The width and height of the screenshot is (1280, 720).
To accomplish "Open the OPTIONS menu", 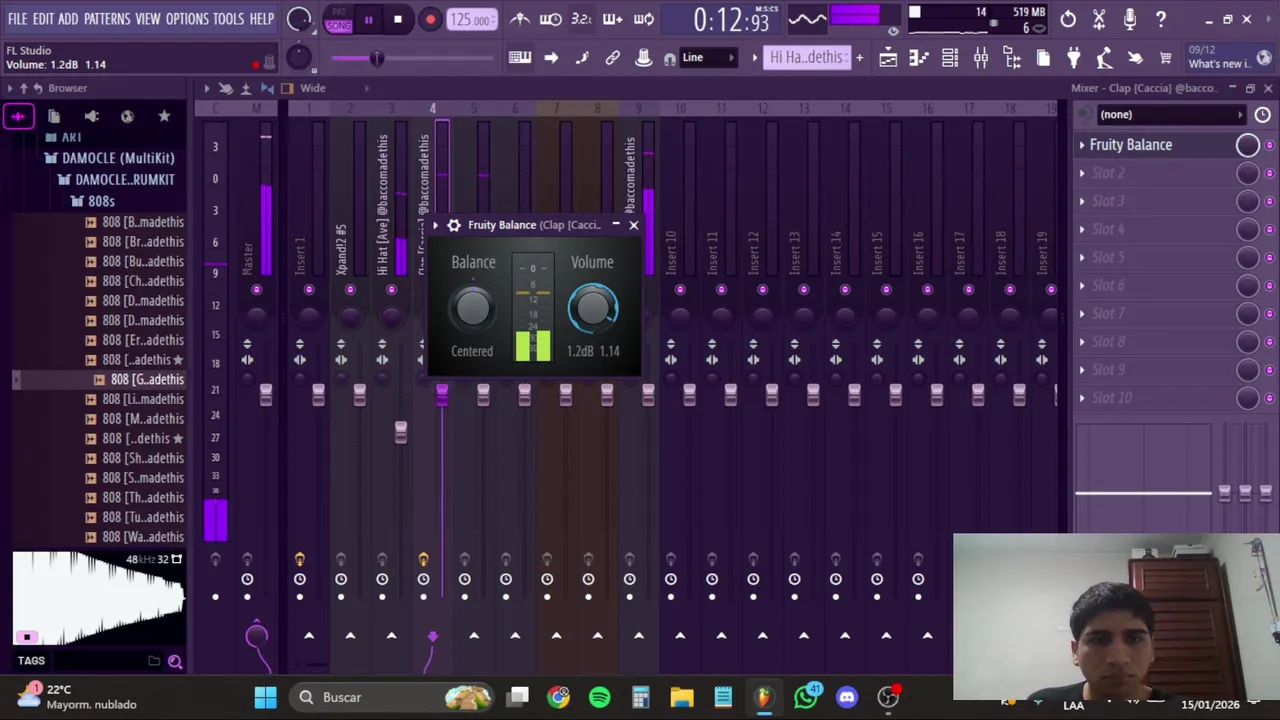I will point(187,19).
